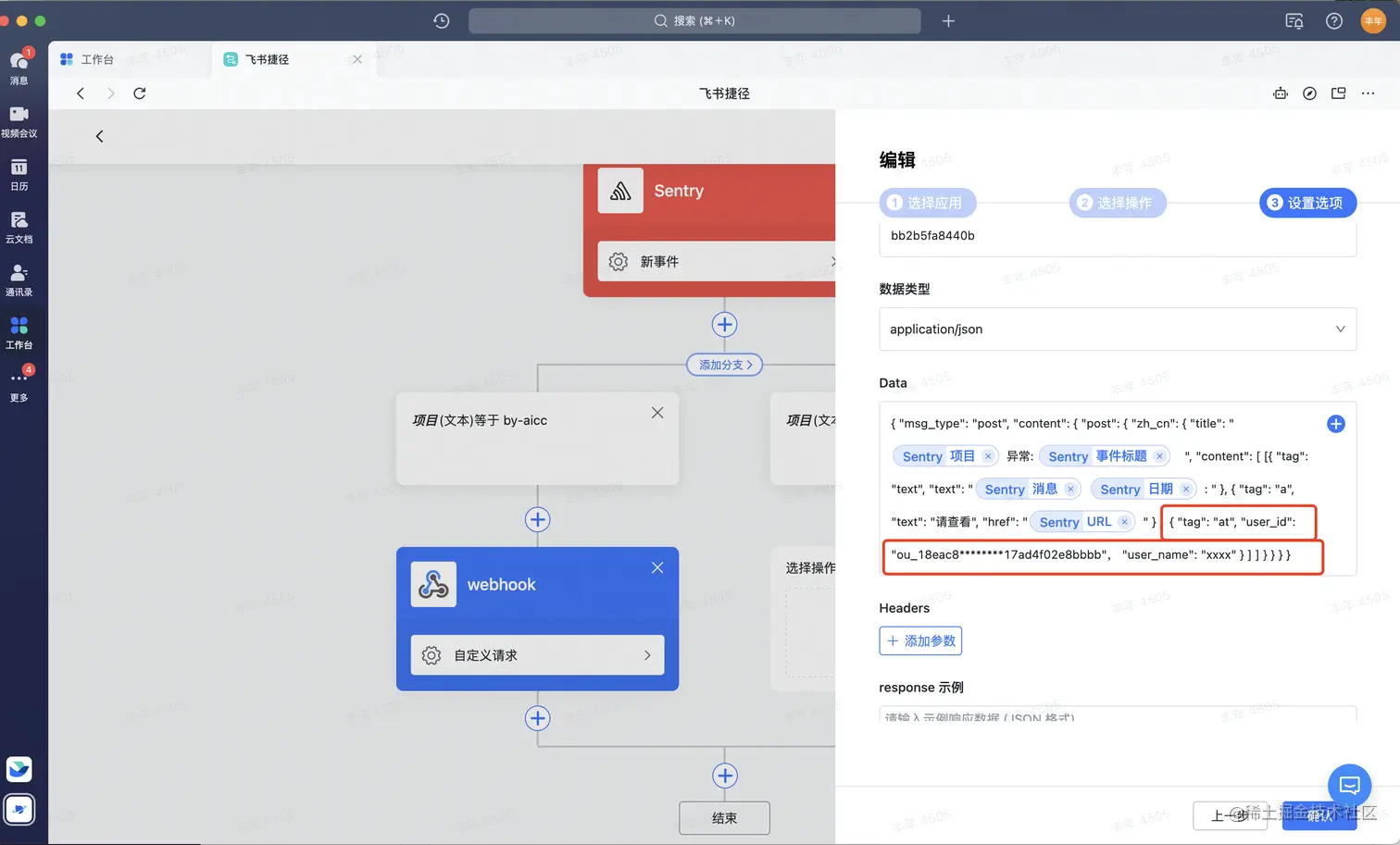Click the plus icon next to search bar
This screenshot has height=845, width=1400.
click(x=948, y=20)
